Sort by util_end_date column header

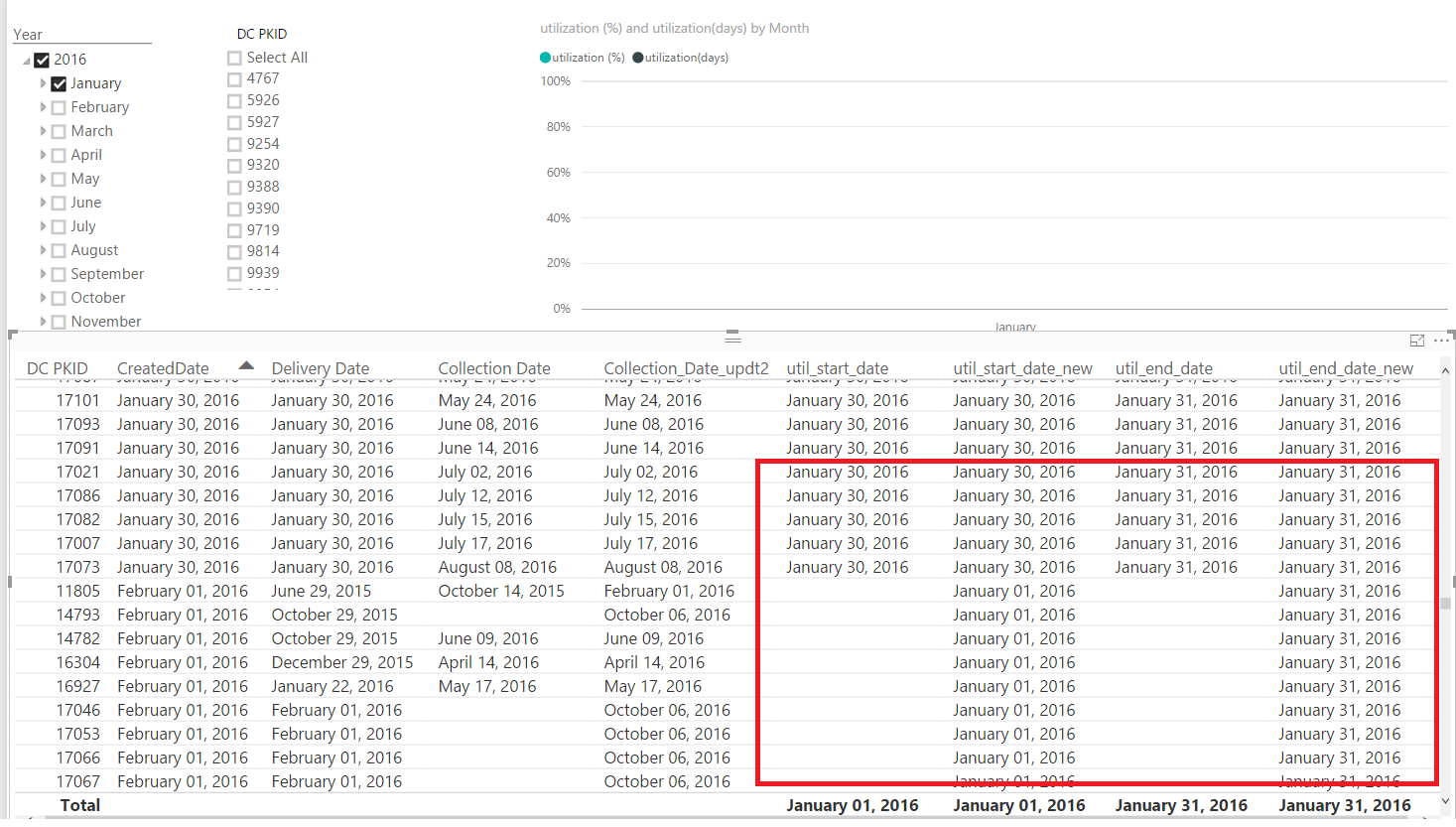pyautogui.click(x=1164, y=368)
